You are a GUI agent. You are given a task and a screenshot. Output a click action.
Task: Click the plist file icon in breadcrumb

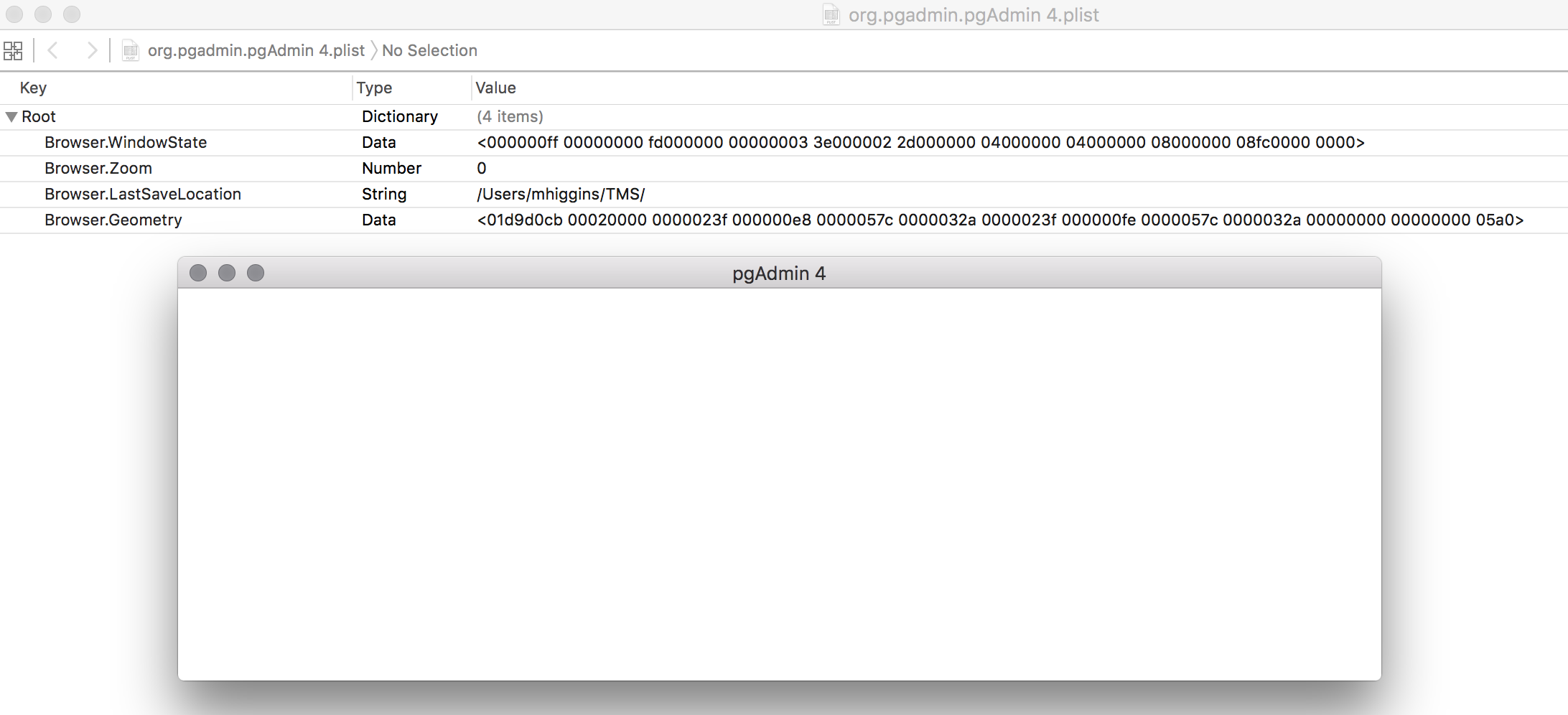pyautogui.click(x=130, y=50)
